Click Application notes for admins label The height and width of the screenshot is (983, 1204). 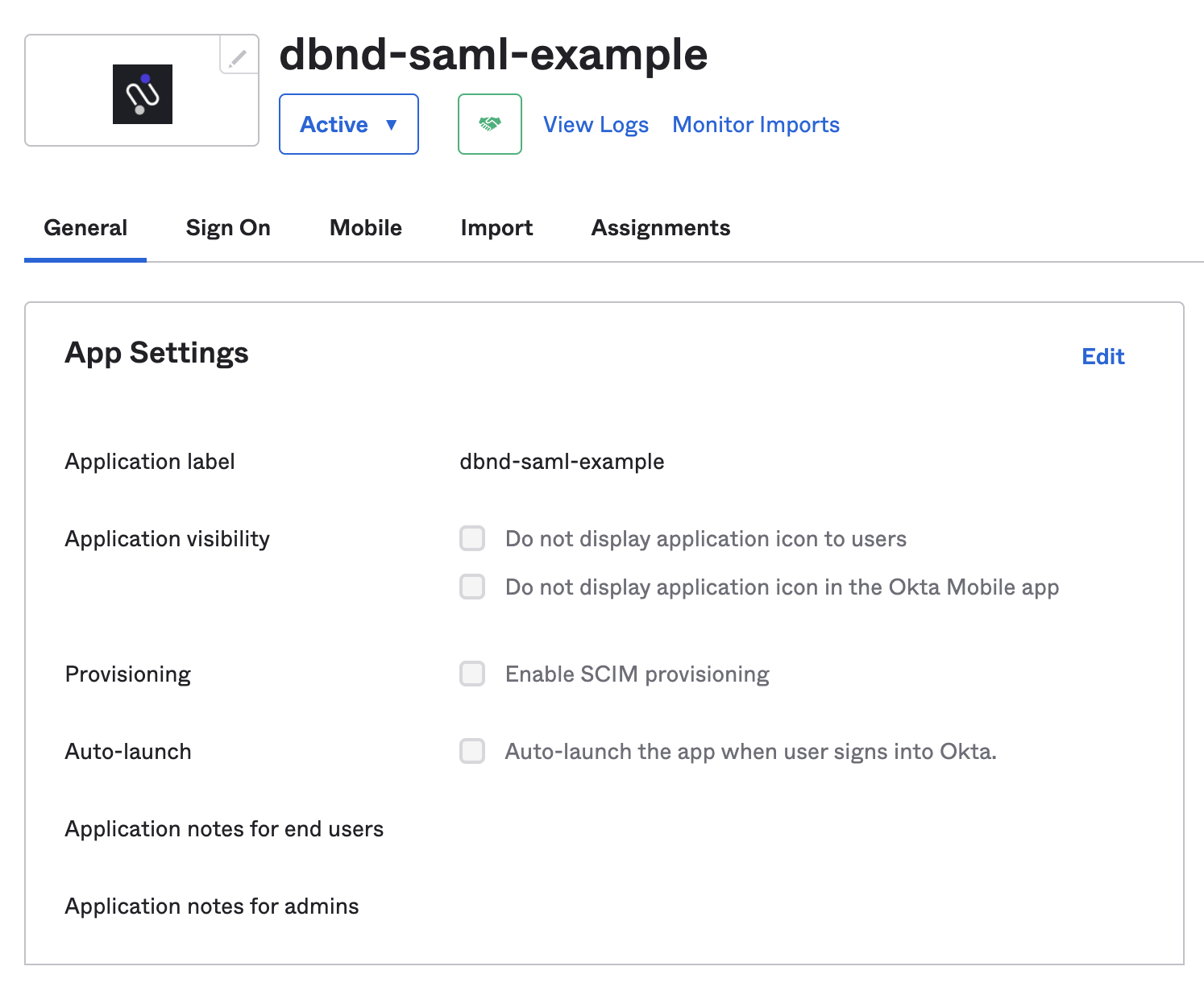point(211,906)
